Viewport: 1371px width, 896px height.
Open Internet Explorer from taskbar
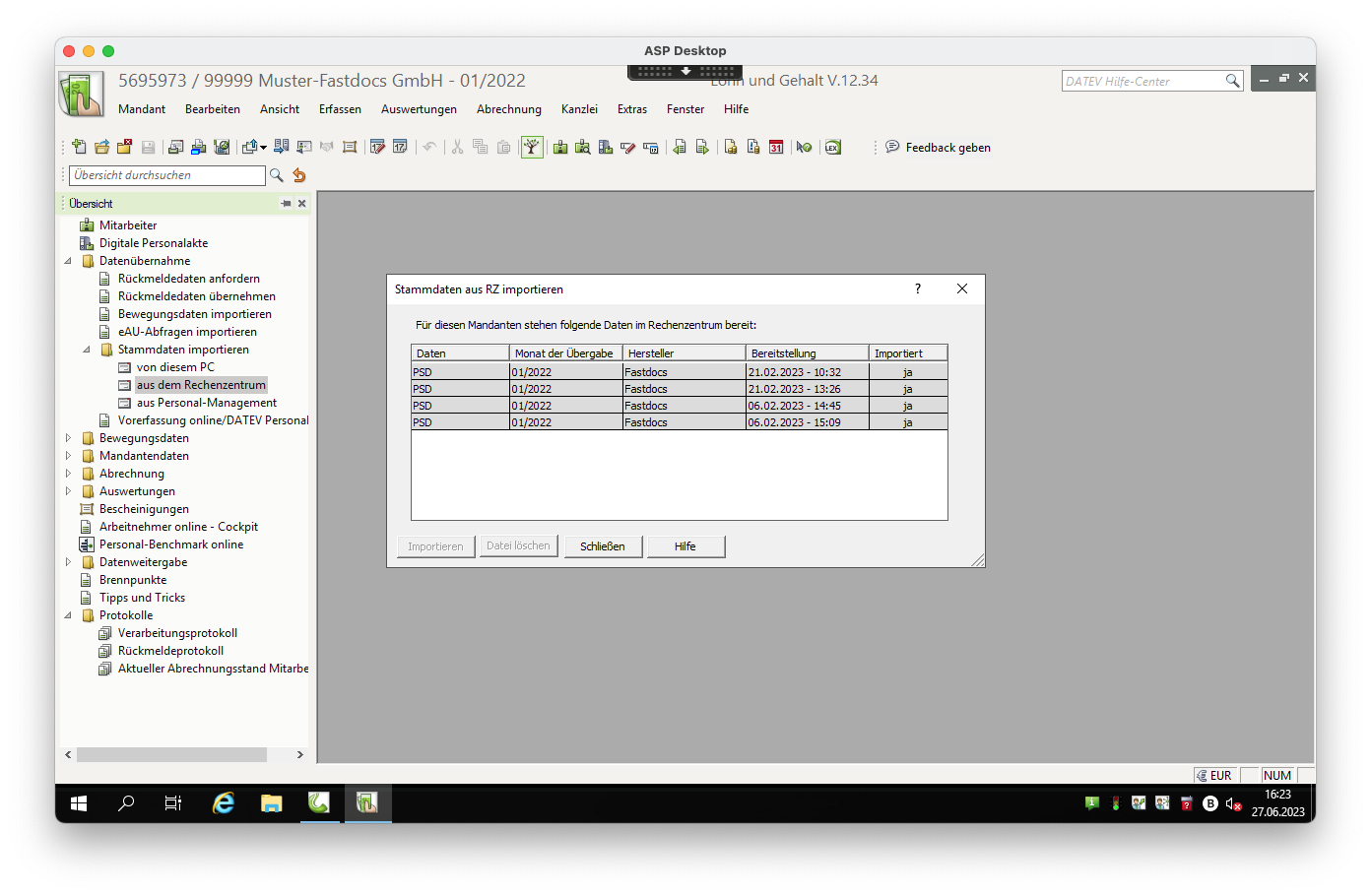click(x=224, y=803)
